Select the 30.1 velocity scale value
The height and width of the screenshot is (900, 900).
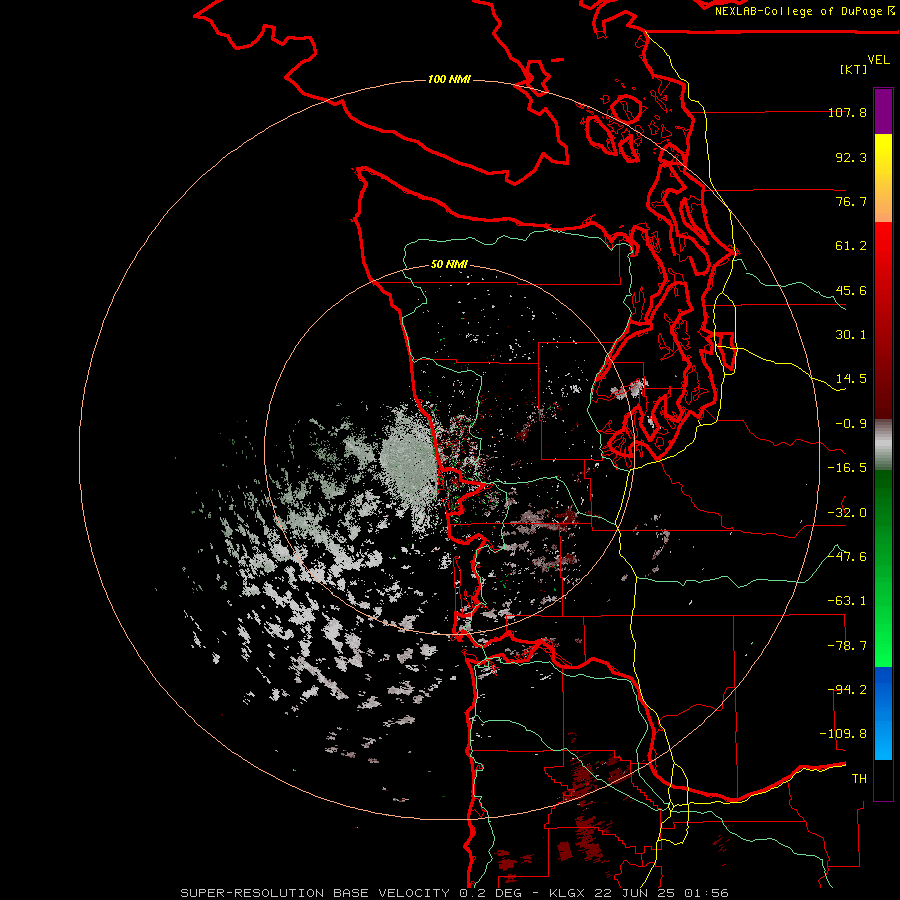(x=851, y=335)
